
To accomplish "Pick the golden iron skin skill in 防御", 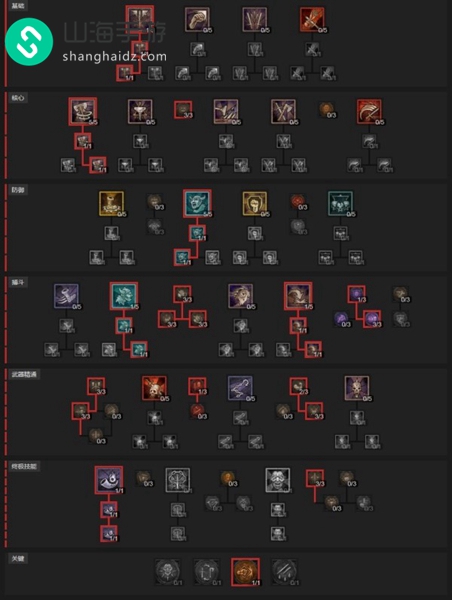I will [x=255, y=204].
